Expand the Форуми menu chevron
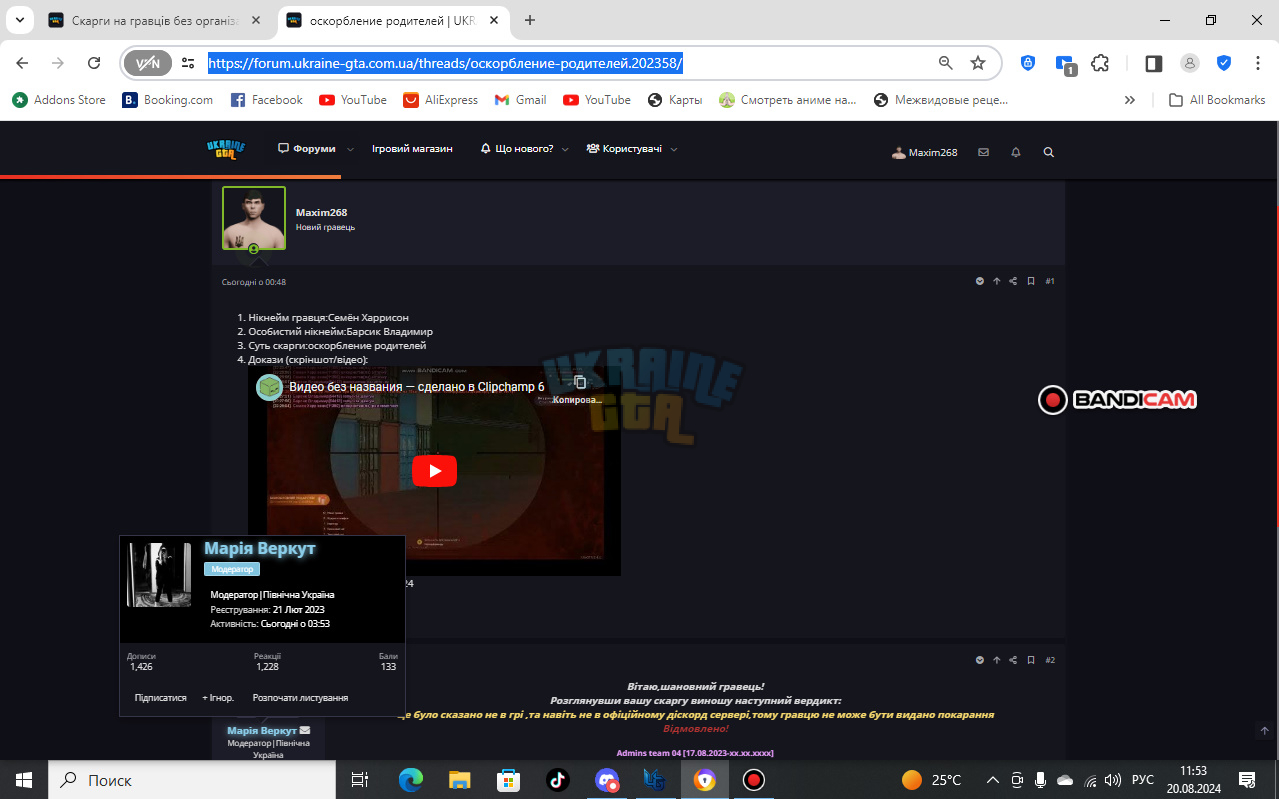The width and height of the screenshot is (1279, 799). (350, 149)
